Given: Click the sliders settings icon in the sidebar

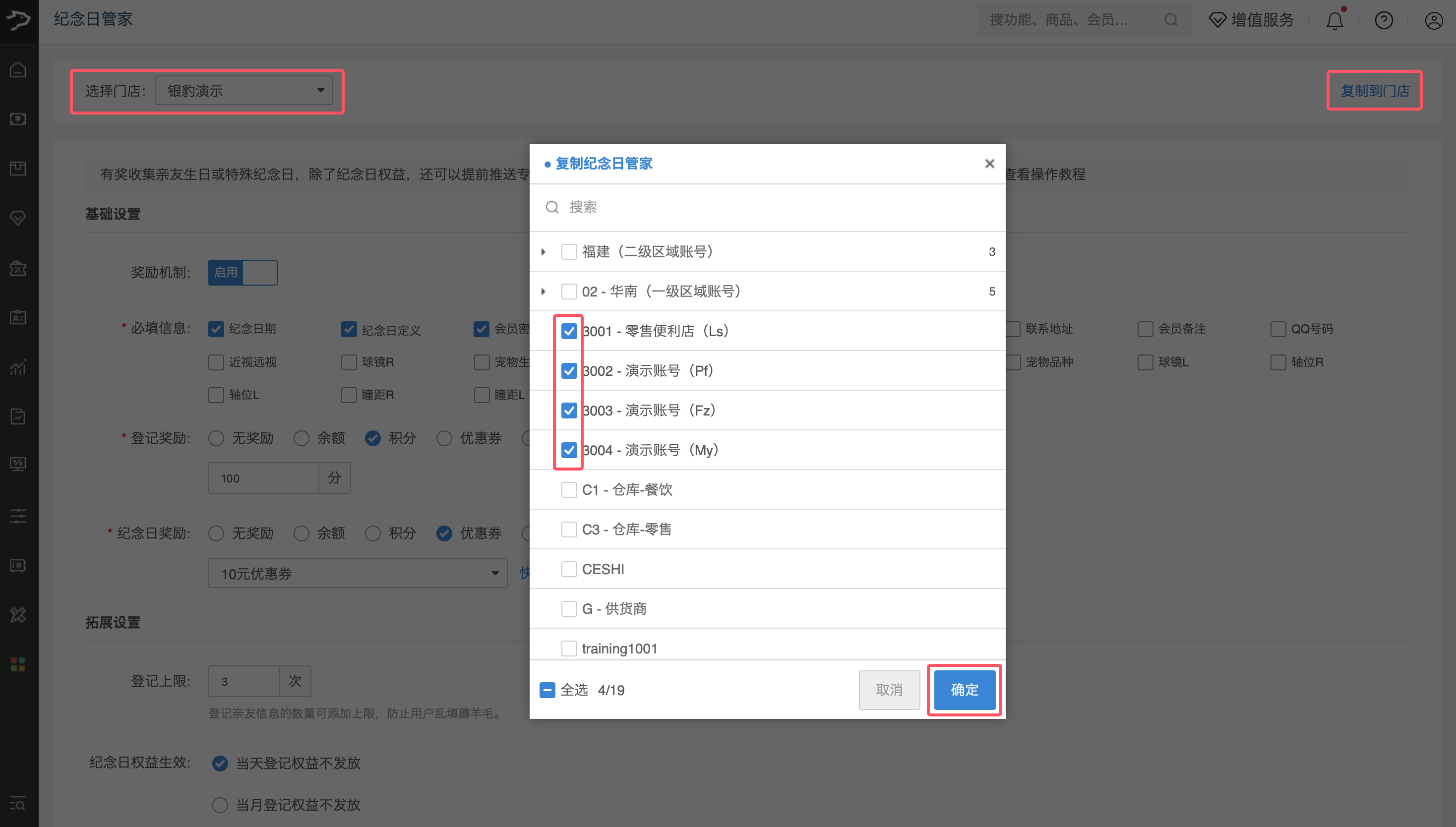Looking at the screenshot, I should (x=18, y=516).
